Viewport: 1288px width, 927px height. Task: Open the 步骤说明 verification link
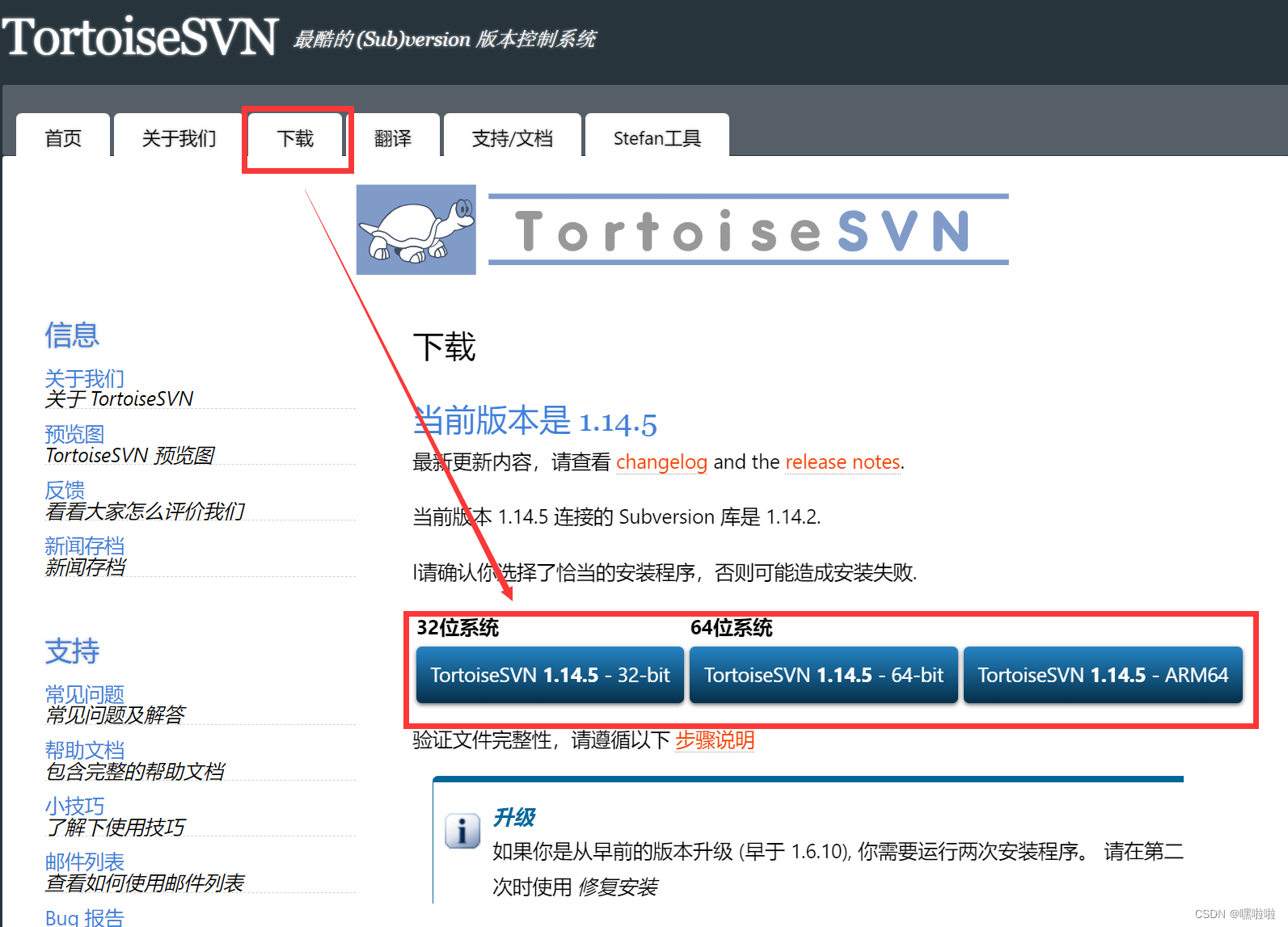tap(715, 740)
